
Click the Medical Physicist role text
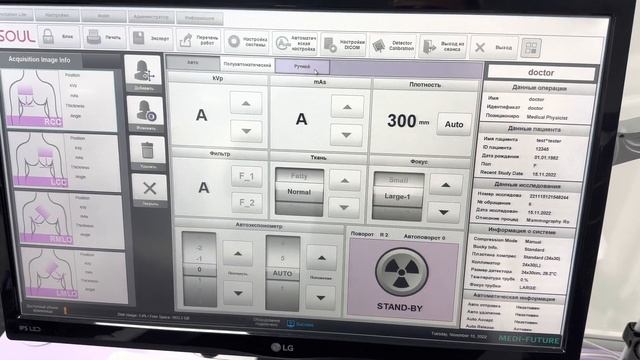point(547,117)
